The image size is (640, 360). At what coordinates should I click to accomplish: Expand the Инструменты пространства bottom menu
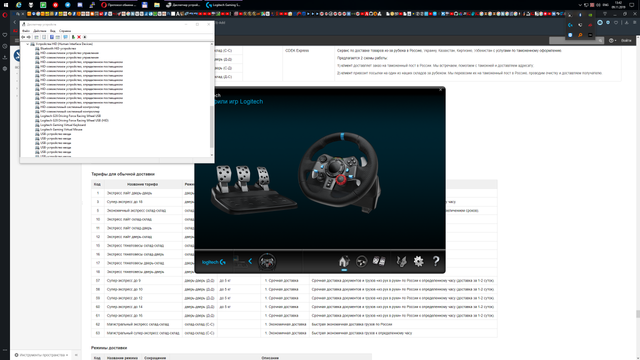click(41, 355)
